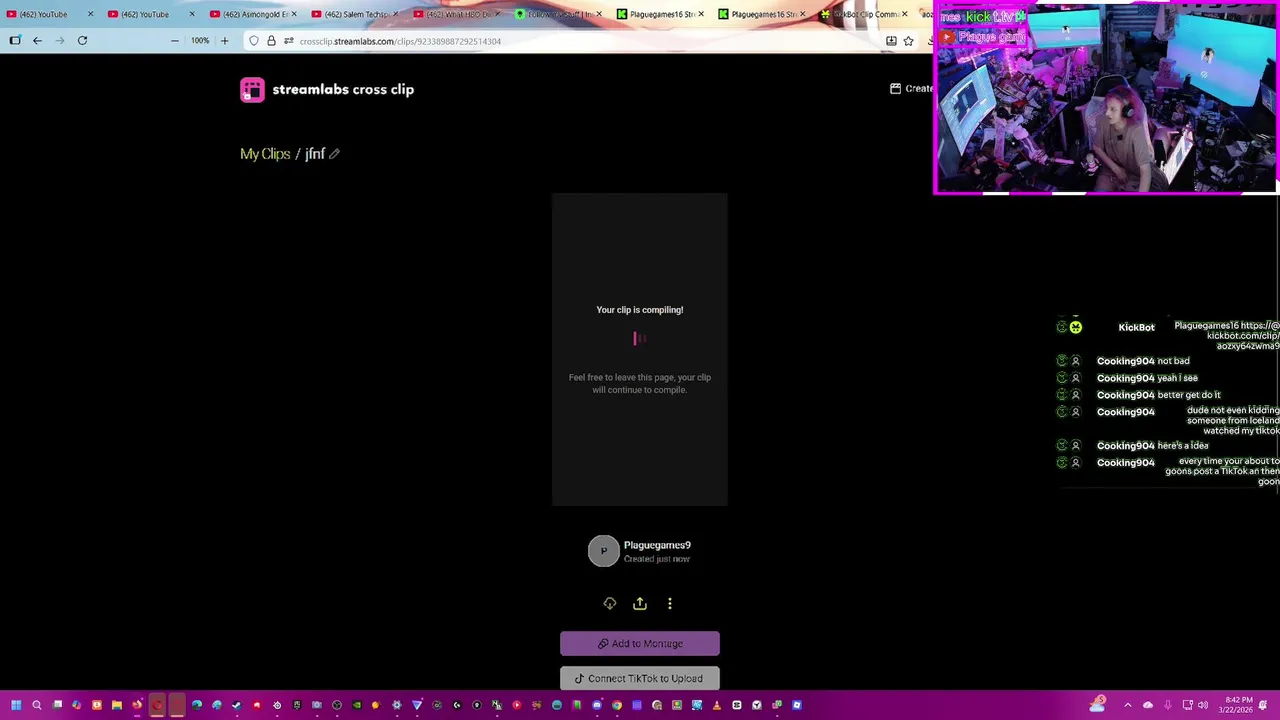Click the Create button in header

[x=911, y=88]
